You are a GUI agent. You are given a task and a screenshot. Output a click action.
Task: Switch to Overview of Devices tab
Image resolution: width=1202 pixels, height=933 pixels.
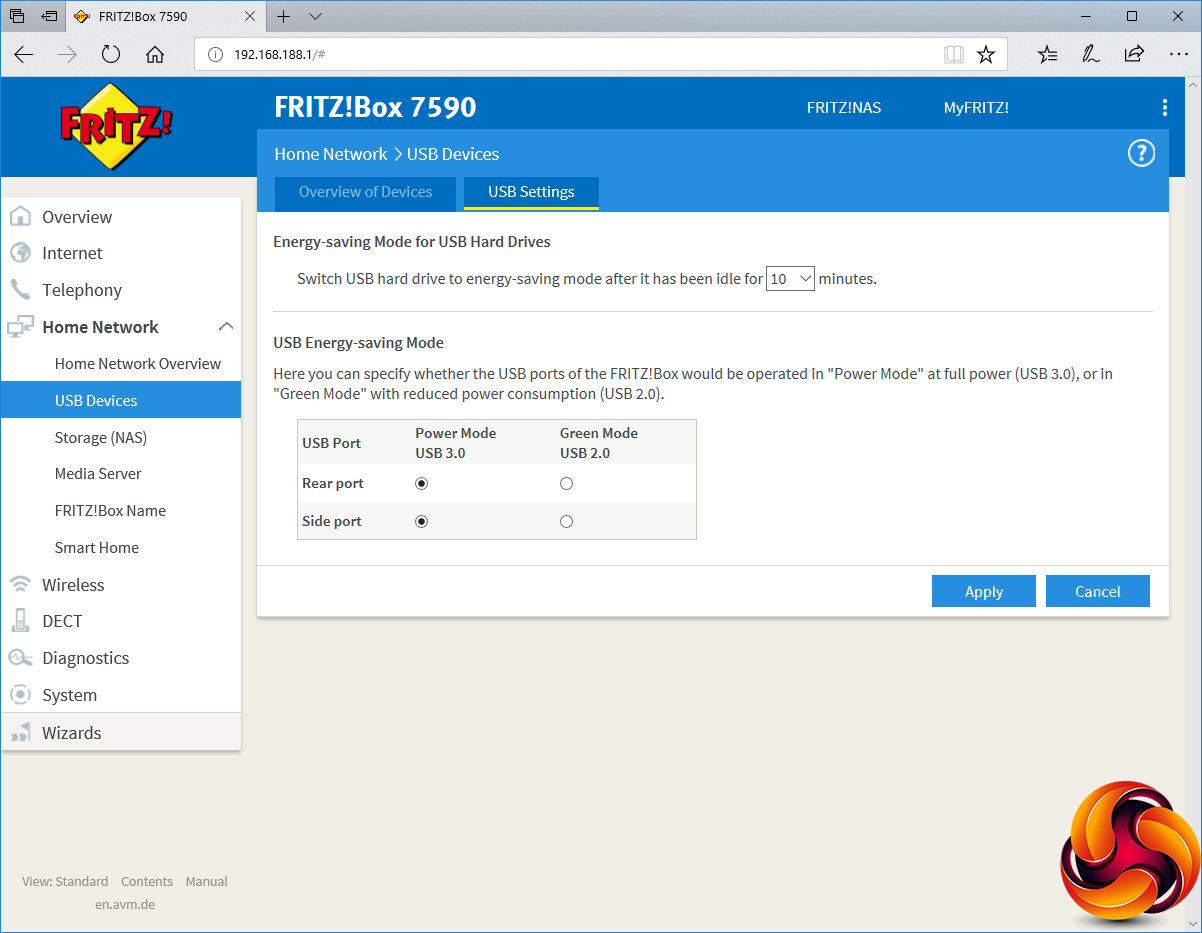pyautogui.click(x=365, y=192)
